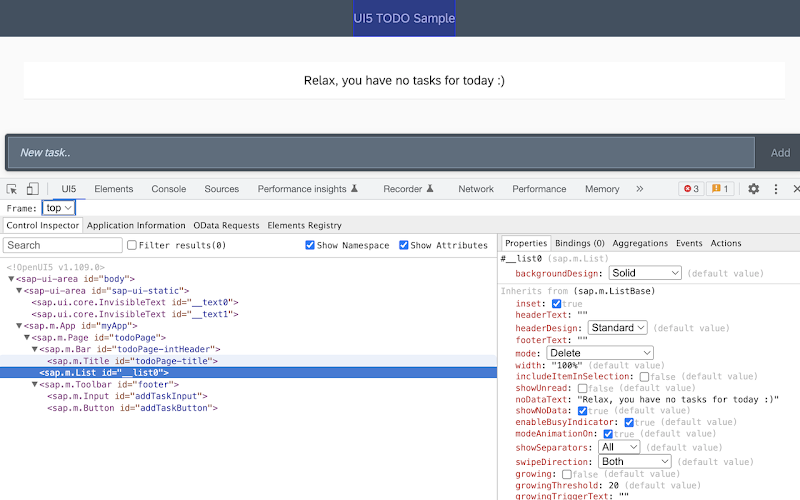Toggle the Filter results checkbox
Viewport: 800px width, 500px height.
pos(132,245)
